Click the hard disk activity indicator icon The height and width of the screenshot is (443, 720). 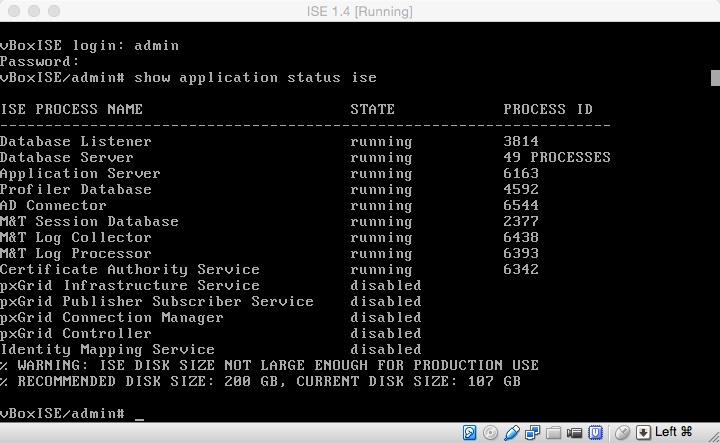coord(469,432)
